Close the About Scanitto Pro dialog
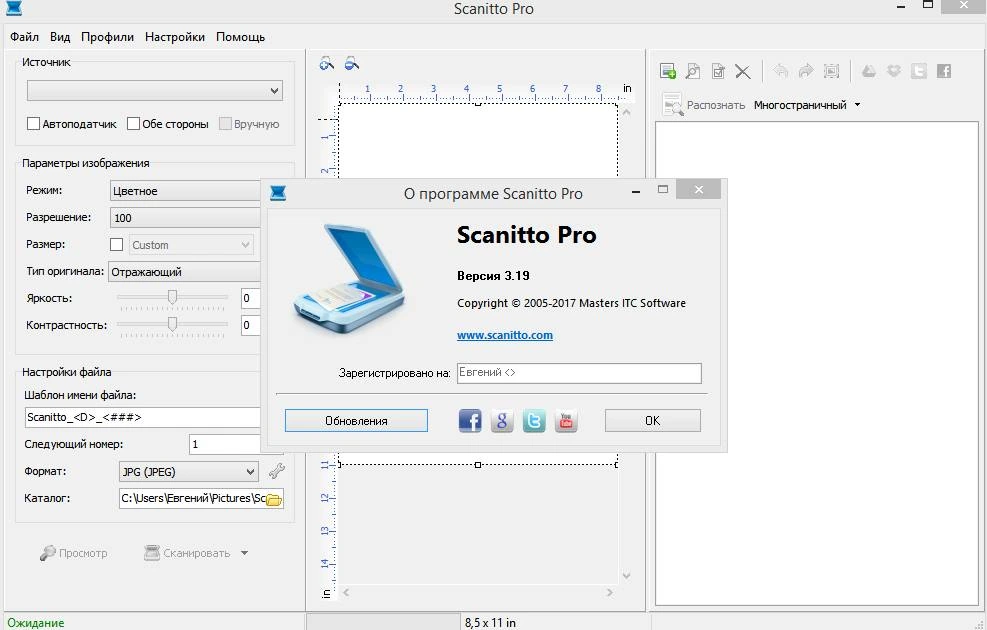Screen dimensions: 987x630 (x=698, y=189)
